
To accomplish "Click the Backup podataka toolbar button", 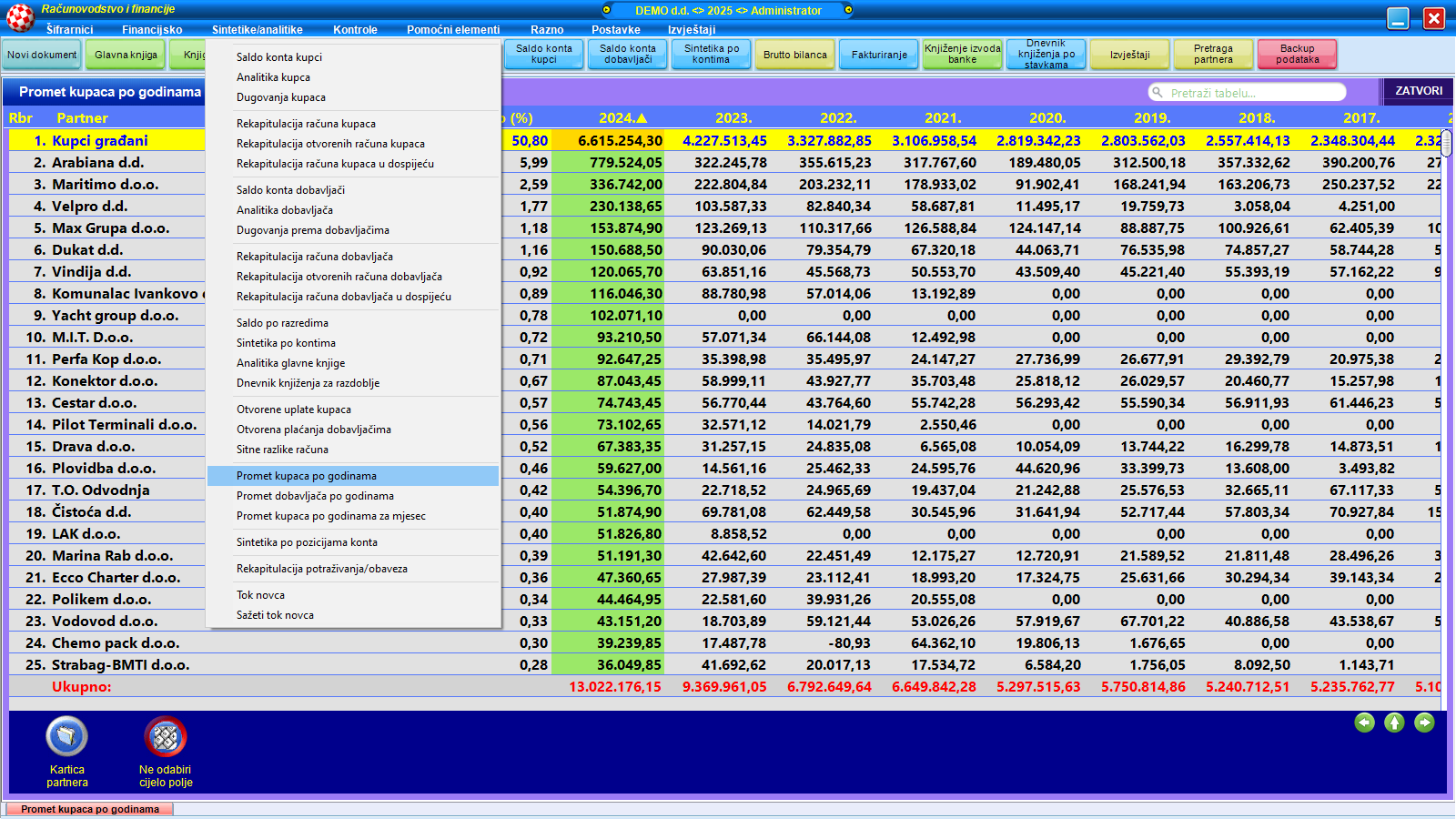I will click(1297, 55).
